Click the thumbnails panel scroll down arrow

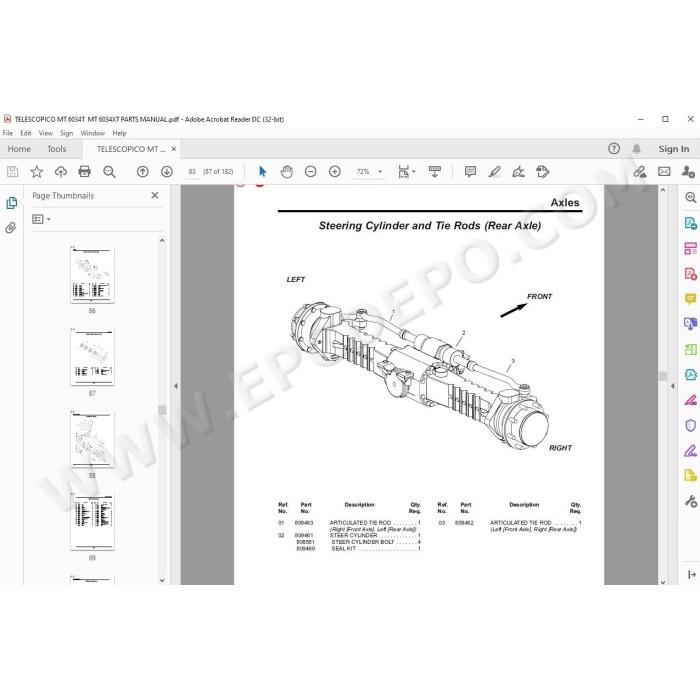pyautogui.click(x=162, y=580)
